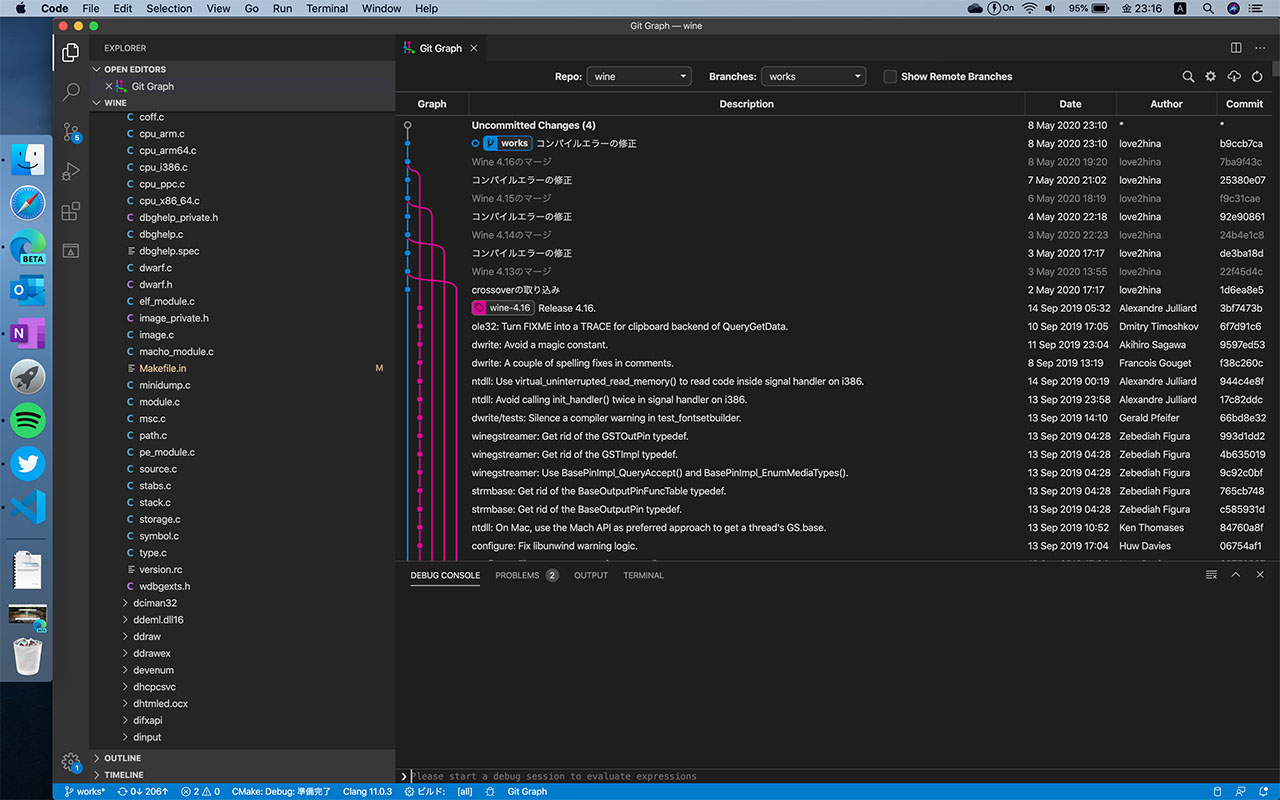Open Finder from the Dock
The height and width of the screenshot is (800, 1280).
pos(28,160)
